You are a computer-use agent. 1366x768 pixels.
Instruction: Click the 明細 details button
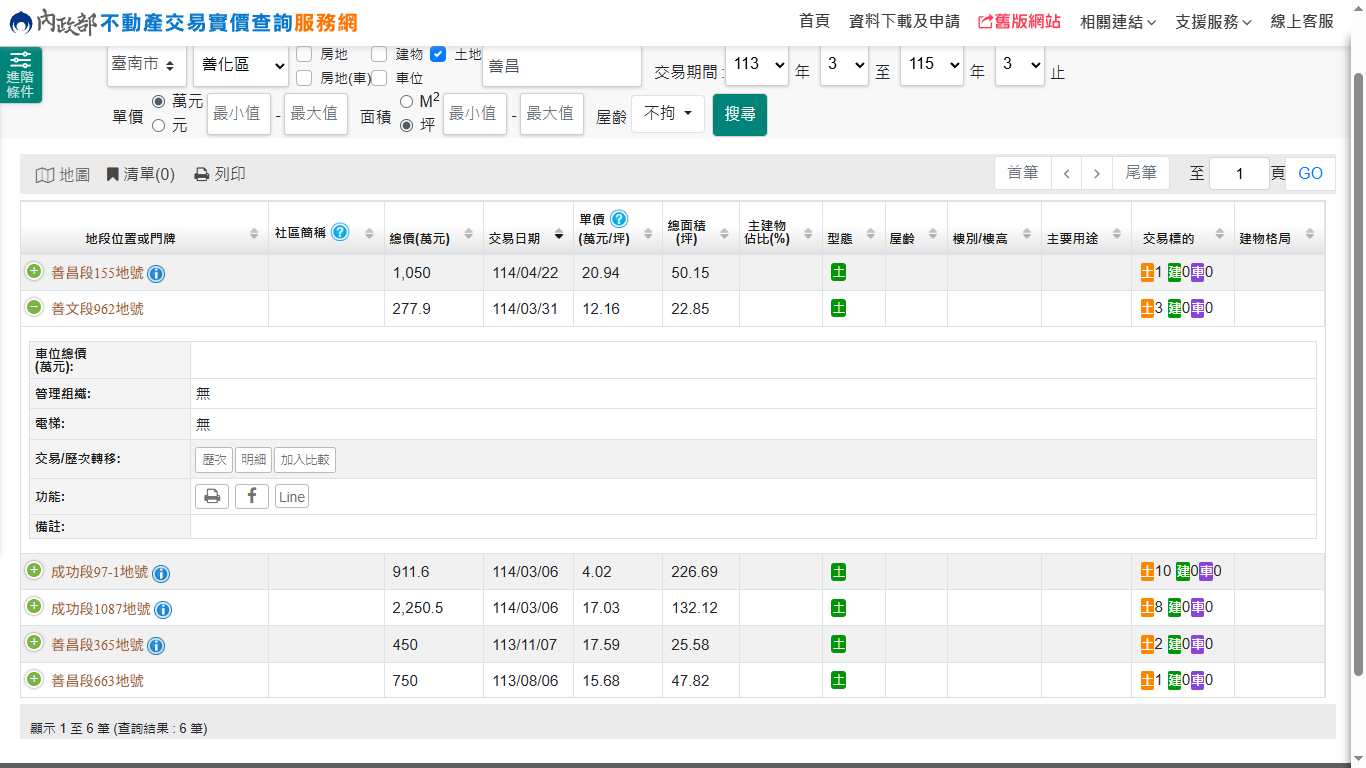click(253, 460)
